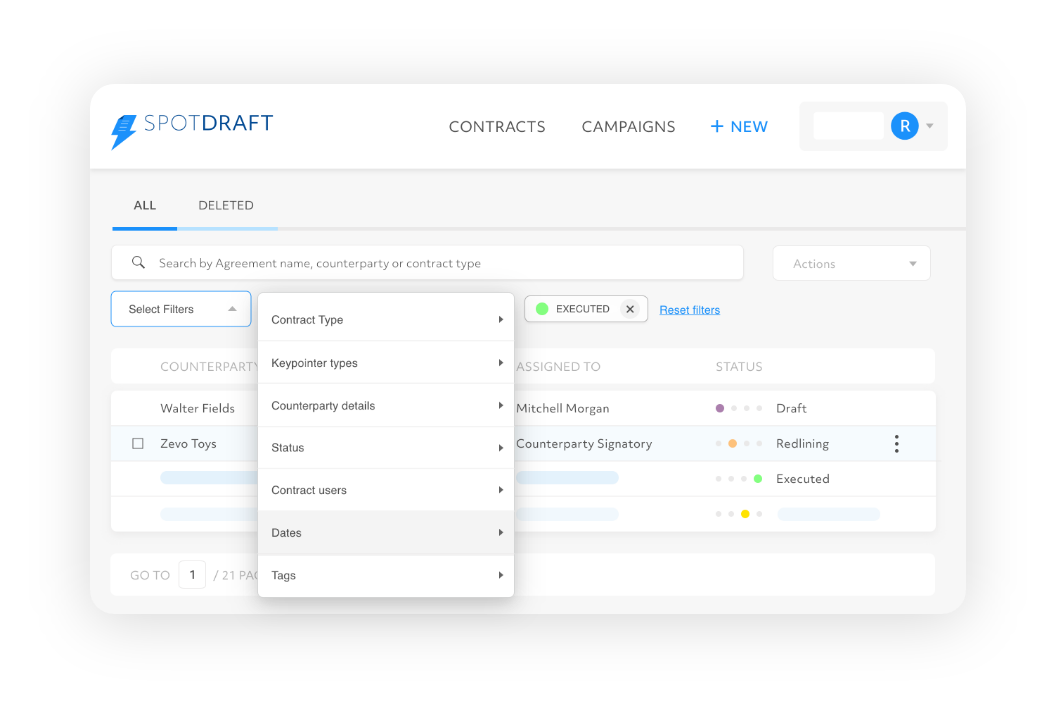This screenshot has height=710, width=1056.
Task: Switch to the DELETED tab
Action: point(226,205)
